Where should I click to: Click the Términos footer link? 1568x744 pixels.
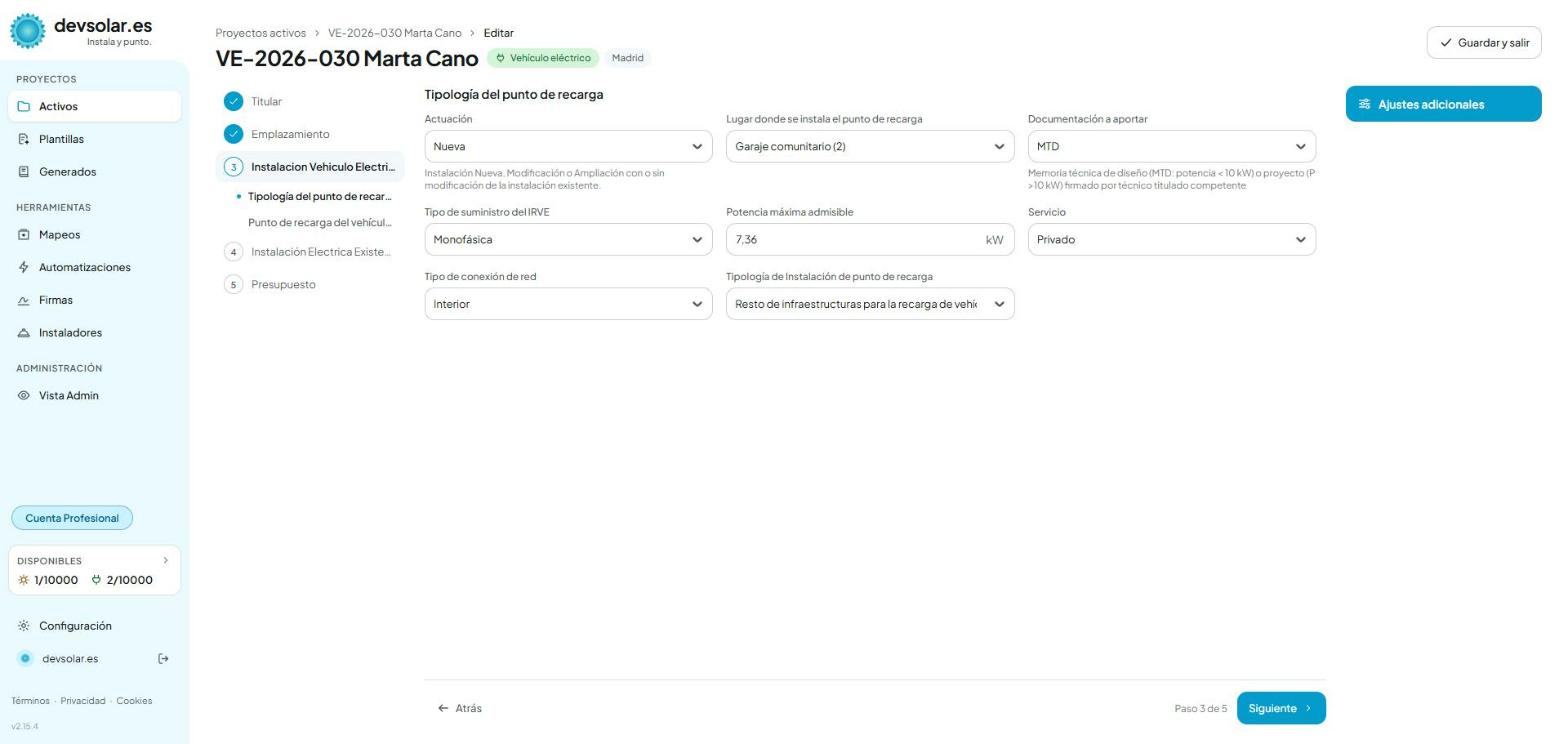point(30,701)
